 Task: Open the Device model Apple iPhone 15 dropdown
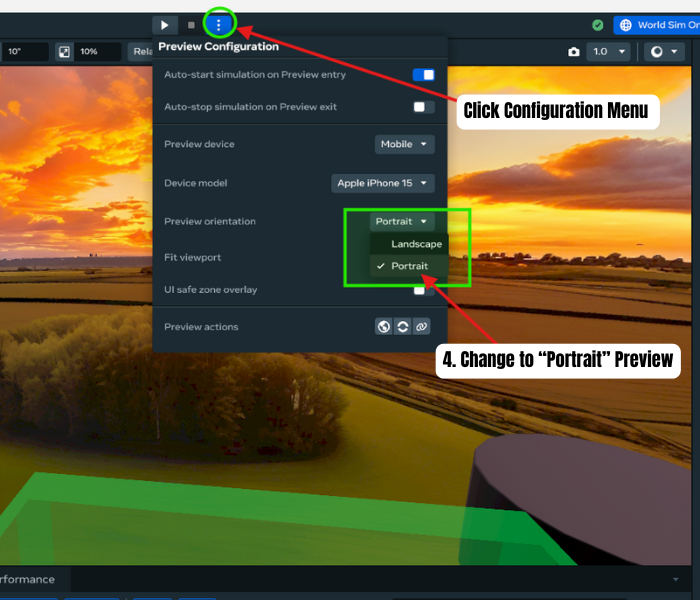click(383, 183)
